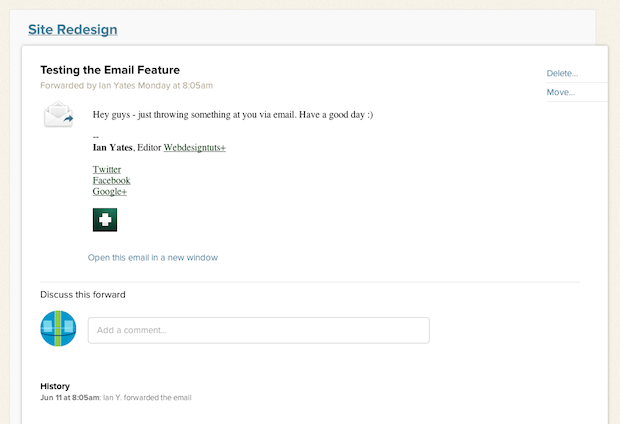Click the Discuss this forward heading
Viewport: 620px width, 424px height.
[83, 295]
